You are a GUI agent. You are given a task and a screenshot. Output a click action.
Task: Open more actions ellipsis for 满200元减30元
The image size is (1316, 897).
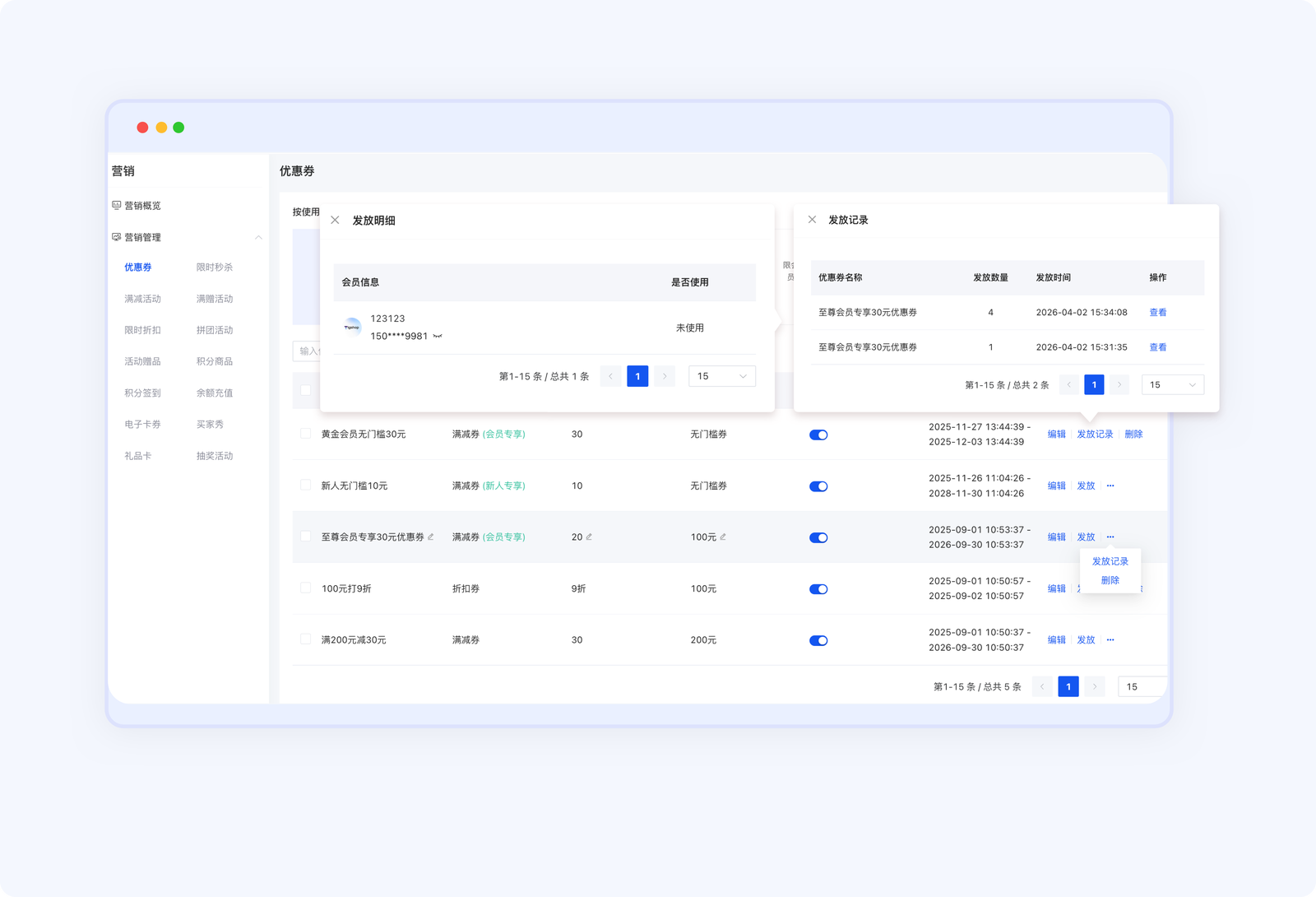pyautogui.click(x=1110, y=640)
